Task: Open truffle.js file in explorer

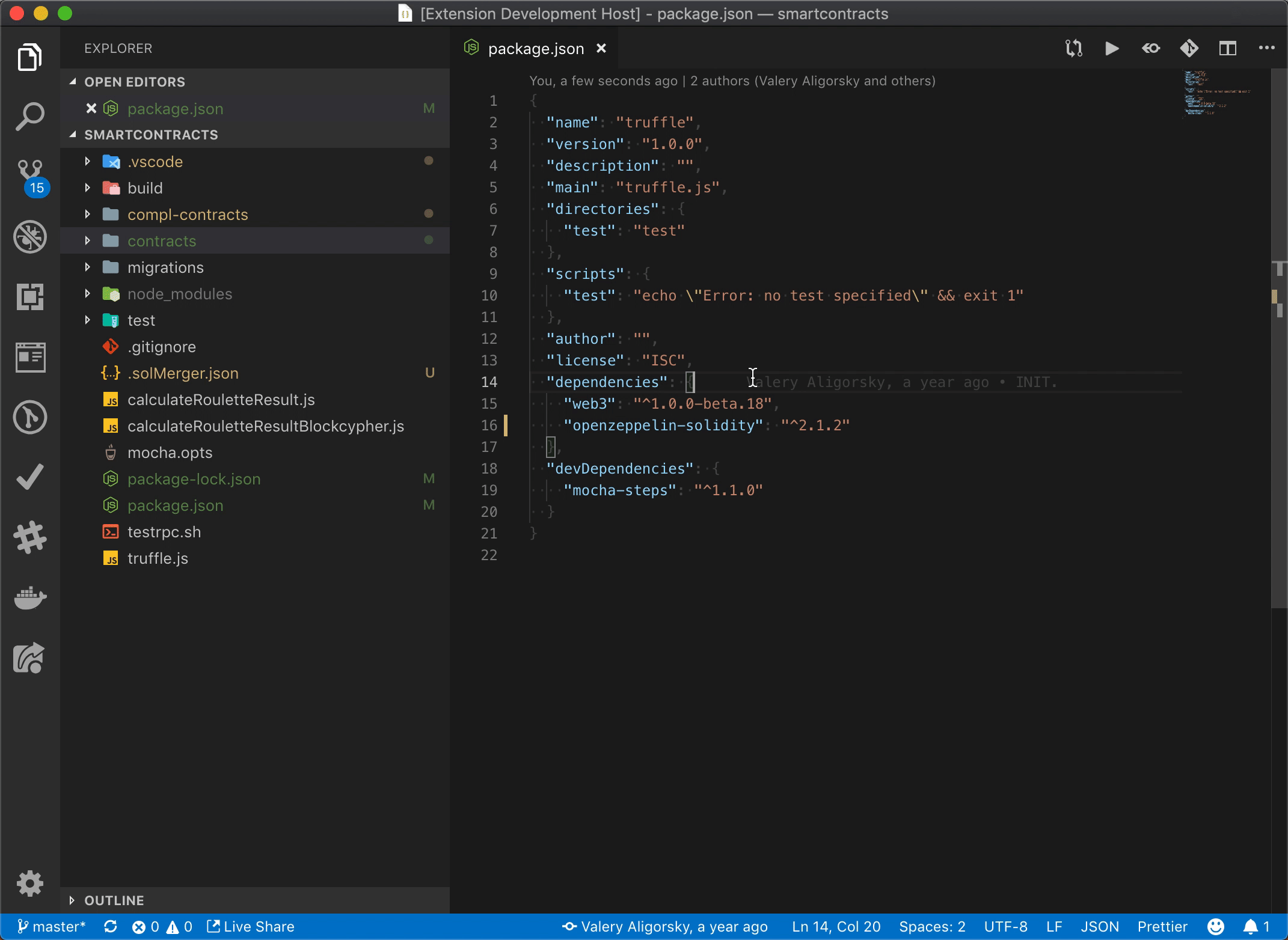Action: click(158, 558)
